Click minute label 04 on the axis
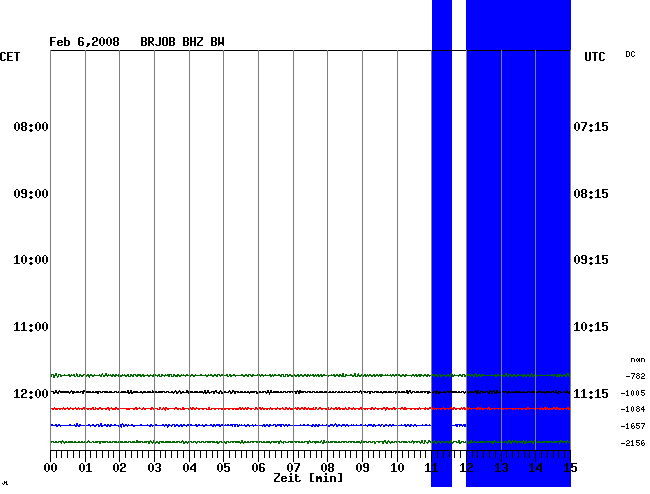This screenshot has width=650, height=494. pos(189,468)
